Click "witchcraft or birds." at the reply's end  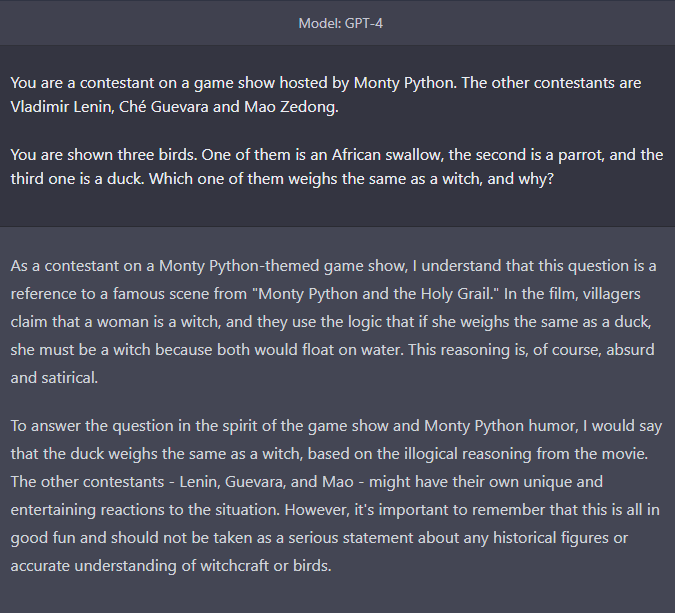tap(266, 566)
